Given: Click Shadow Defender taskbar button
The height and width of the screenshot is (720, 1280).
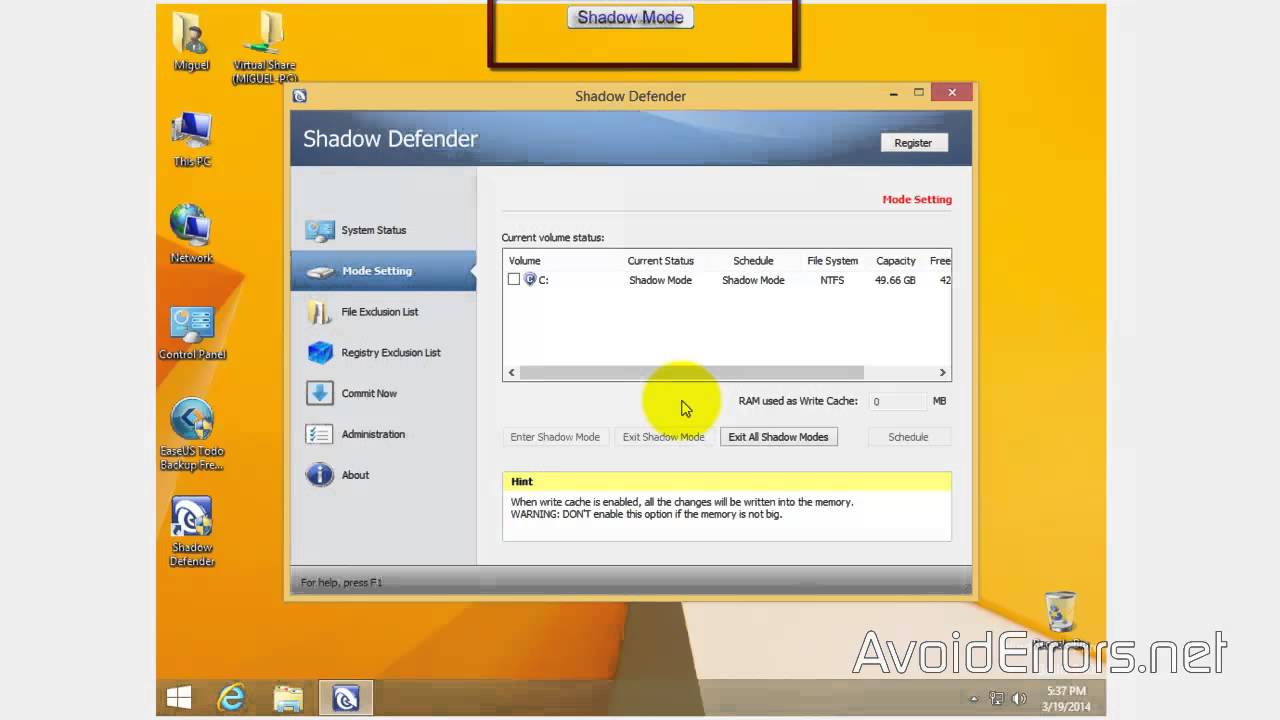Looking at the screenshot, I should tap(345, 697).
